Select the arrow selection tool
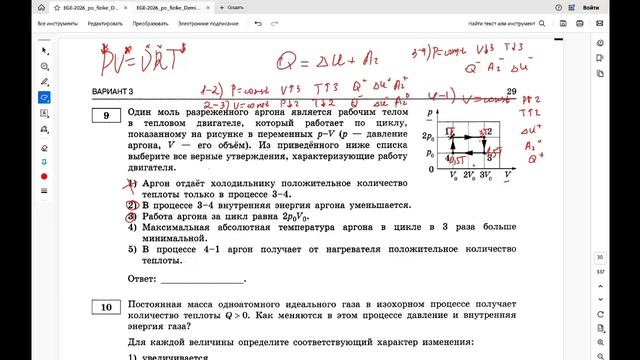The width and height of the screenshot is (640, 360). pos(44,51)
